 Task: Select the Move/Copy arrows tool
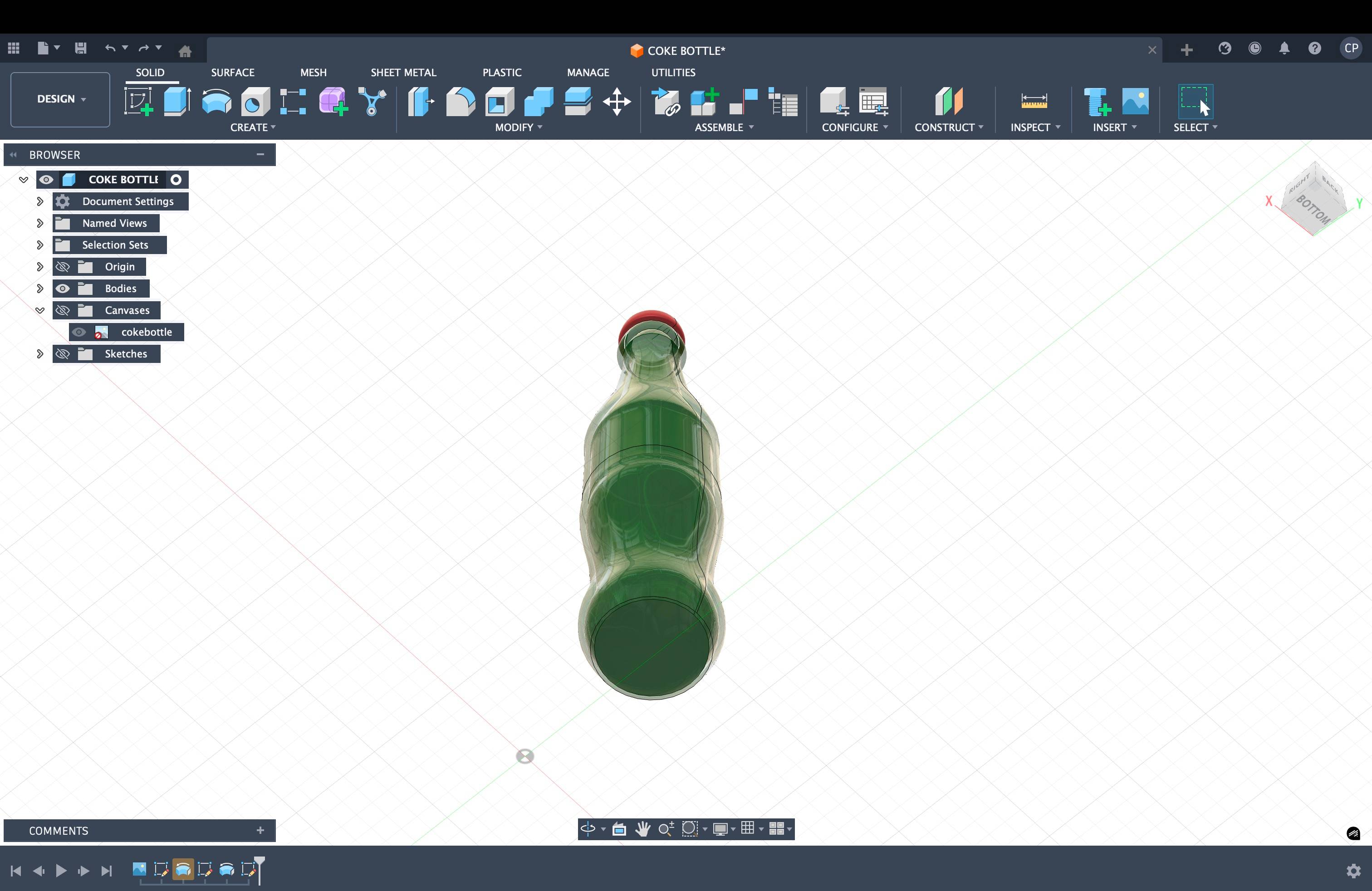617,102
